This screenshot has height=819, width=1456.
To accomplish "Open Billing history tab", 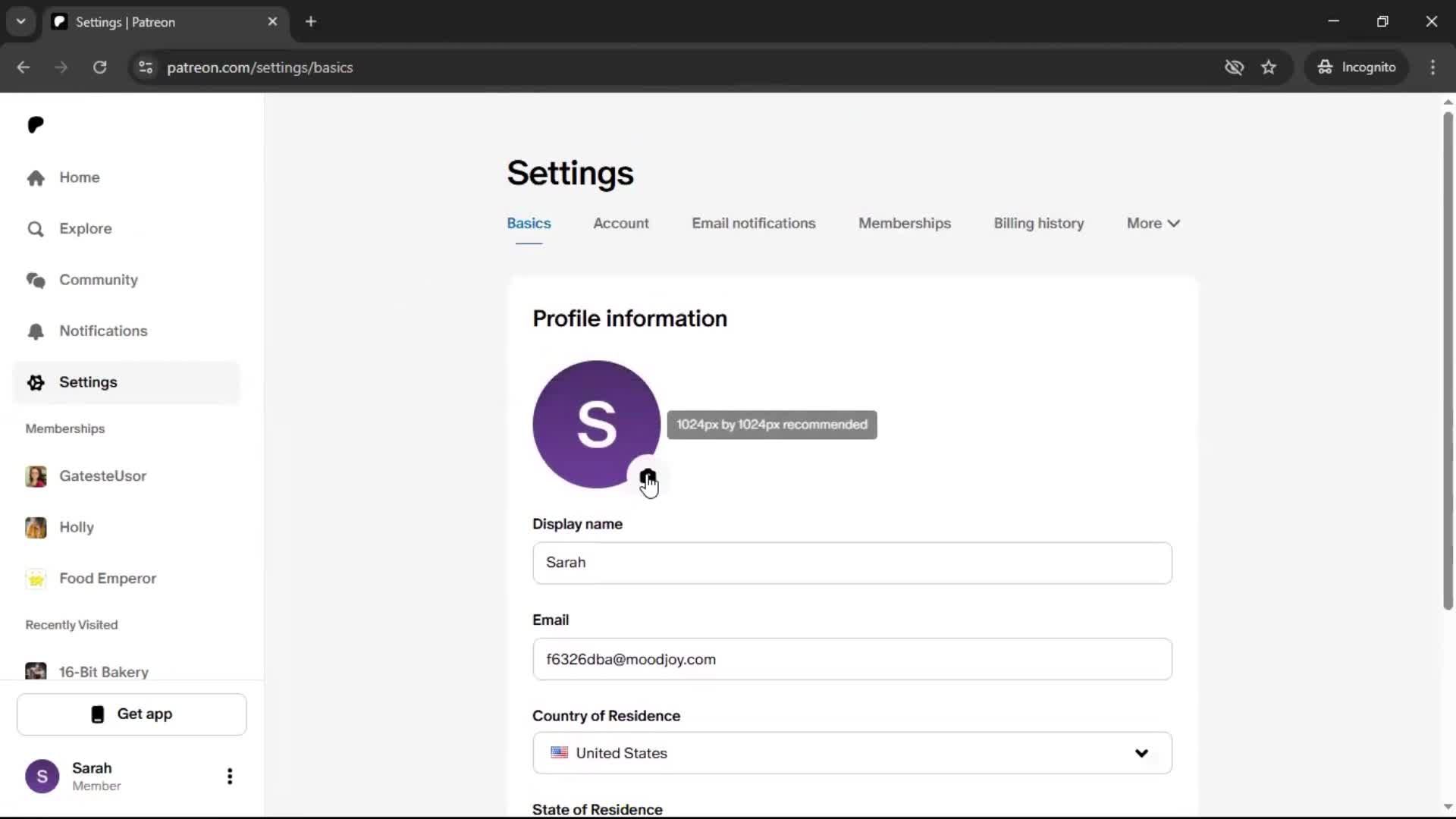I will click(1039, 224).
